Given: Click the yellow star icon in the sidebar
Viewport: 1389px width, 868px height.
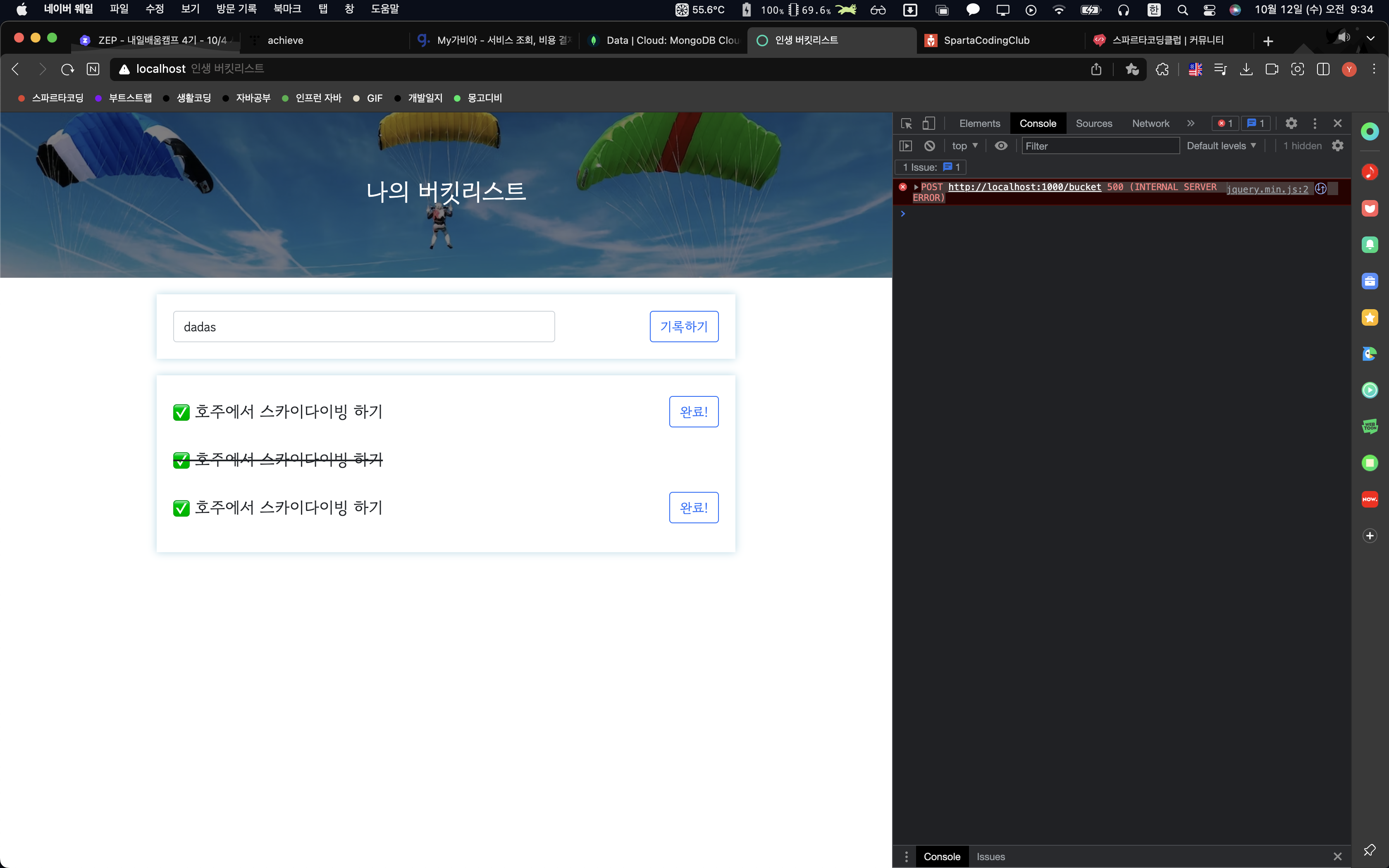Looking at the screenshot, I should coord(1370,317).
